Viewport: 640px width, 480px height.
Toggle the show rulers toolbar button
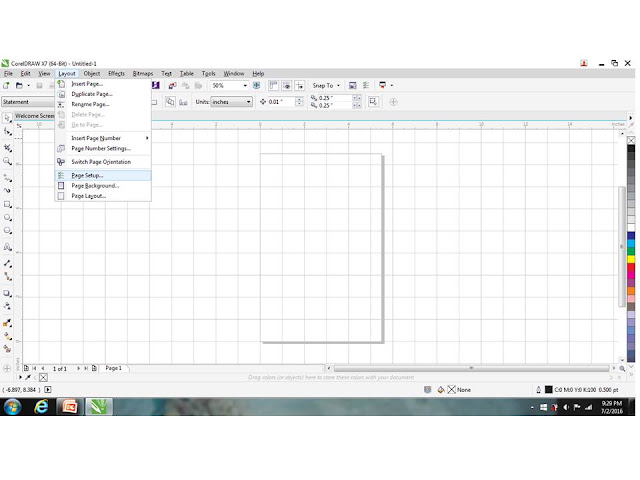273,85
